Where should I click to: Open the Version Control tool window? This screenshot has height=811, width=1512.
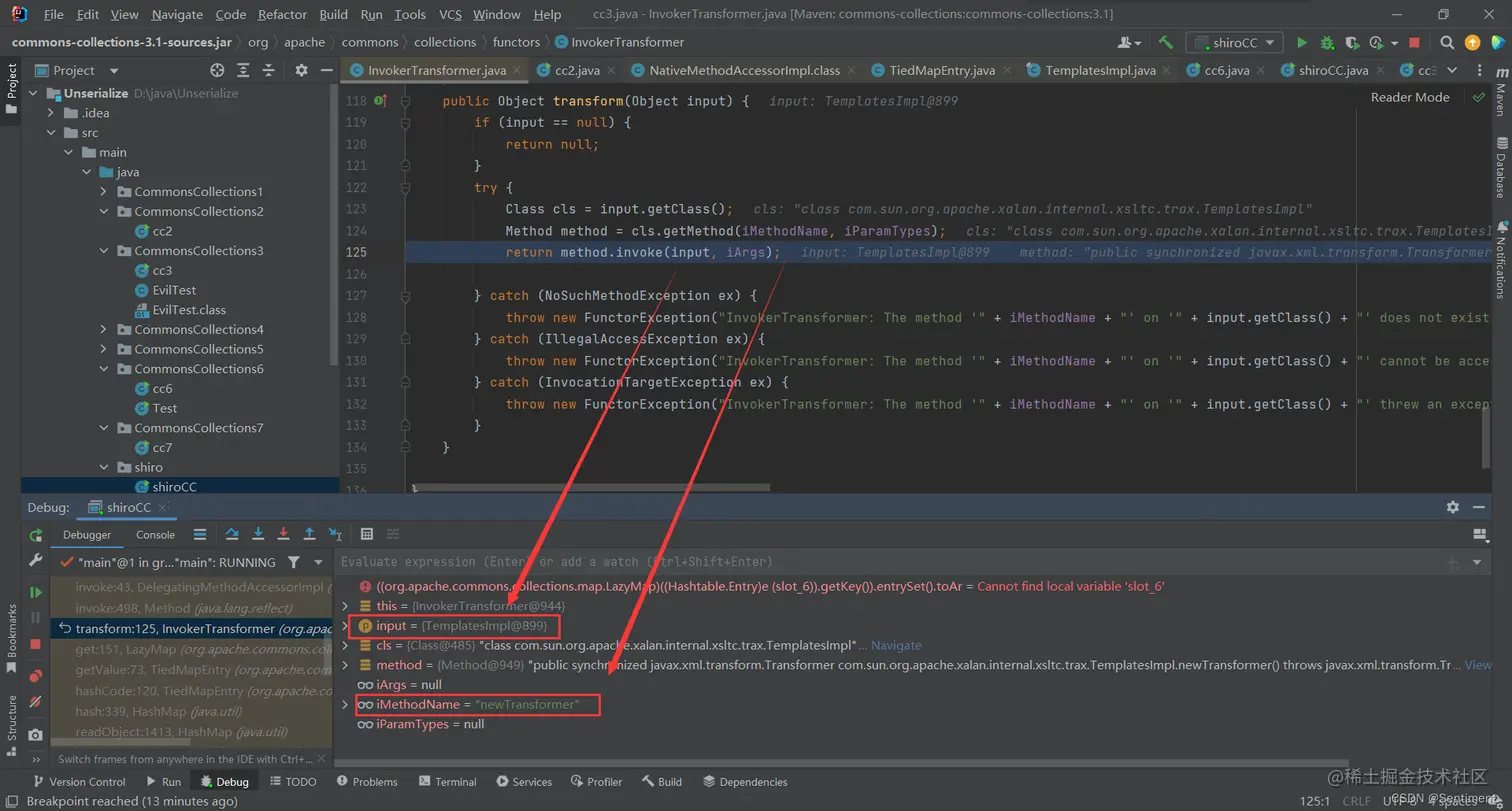point(79,782)
